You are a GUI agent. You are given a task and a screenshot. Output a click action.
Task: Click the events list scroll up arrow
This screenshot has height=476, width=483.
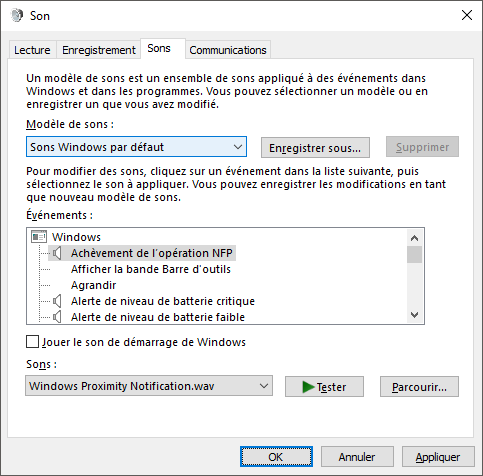[x=414, y=238]
